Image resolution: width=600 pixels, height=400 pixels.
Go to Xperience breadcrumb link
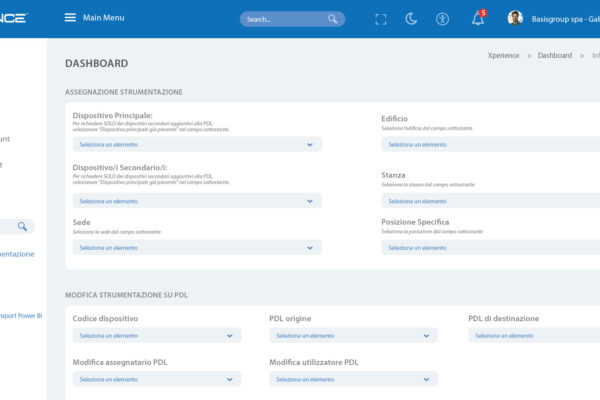coord(503,56)
